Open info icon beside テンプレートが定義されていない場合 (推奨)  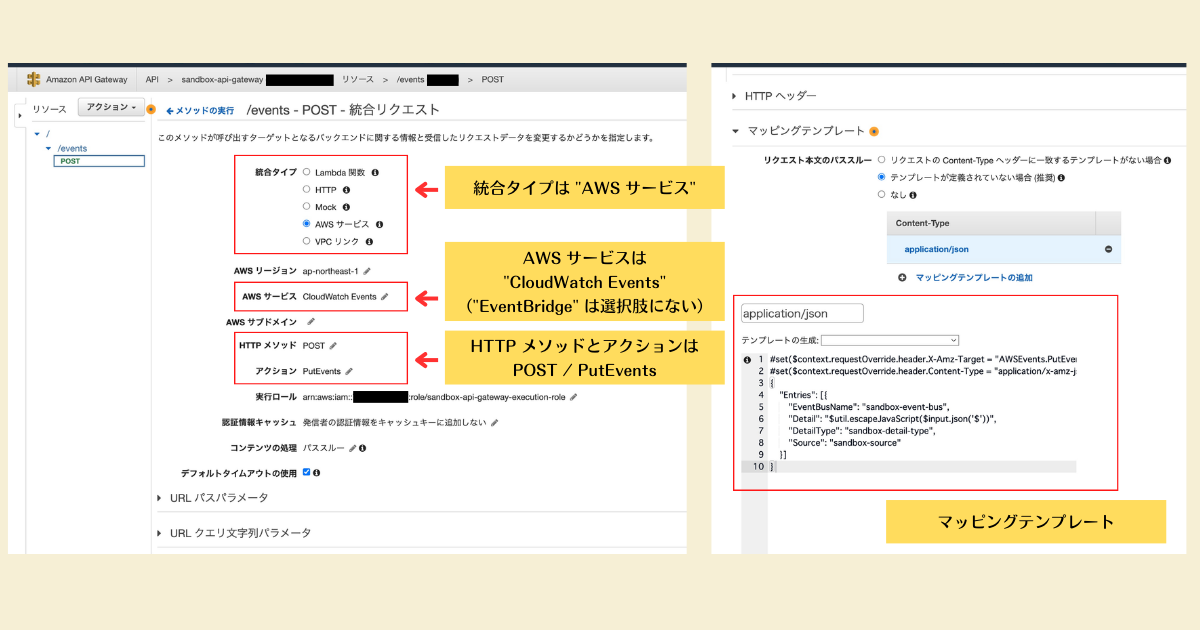click(1061, 177)
